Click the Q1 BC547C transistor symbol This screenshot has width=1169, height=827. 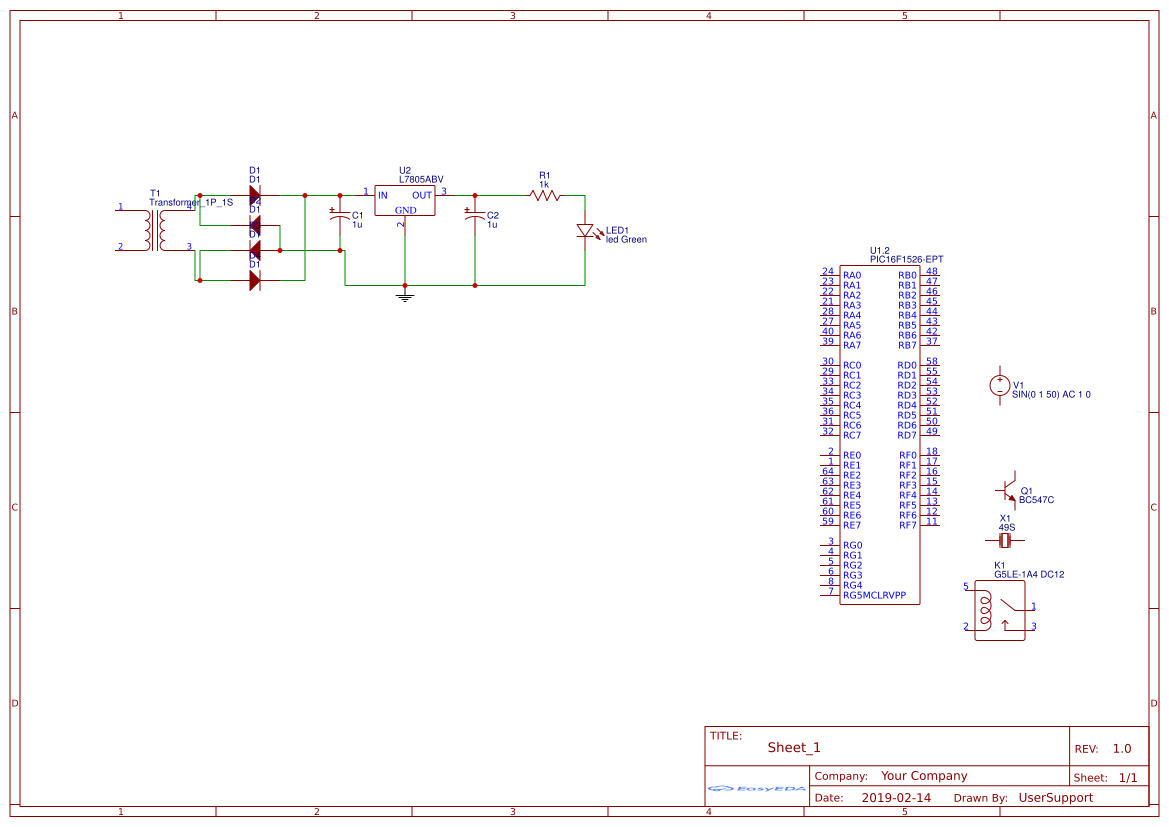1008,489
